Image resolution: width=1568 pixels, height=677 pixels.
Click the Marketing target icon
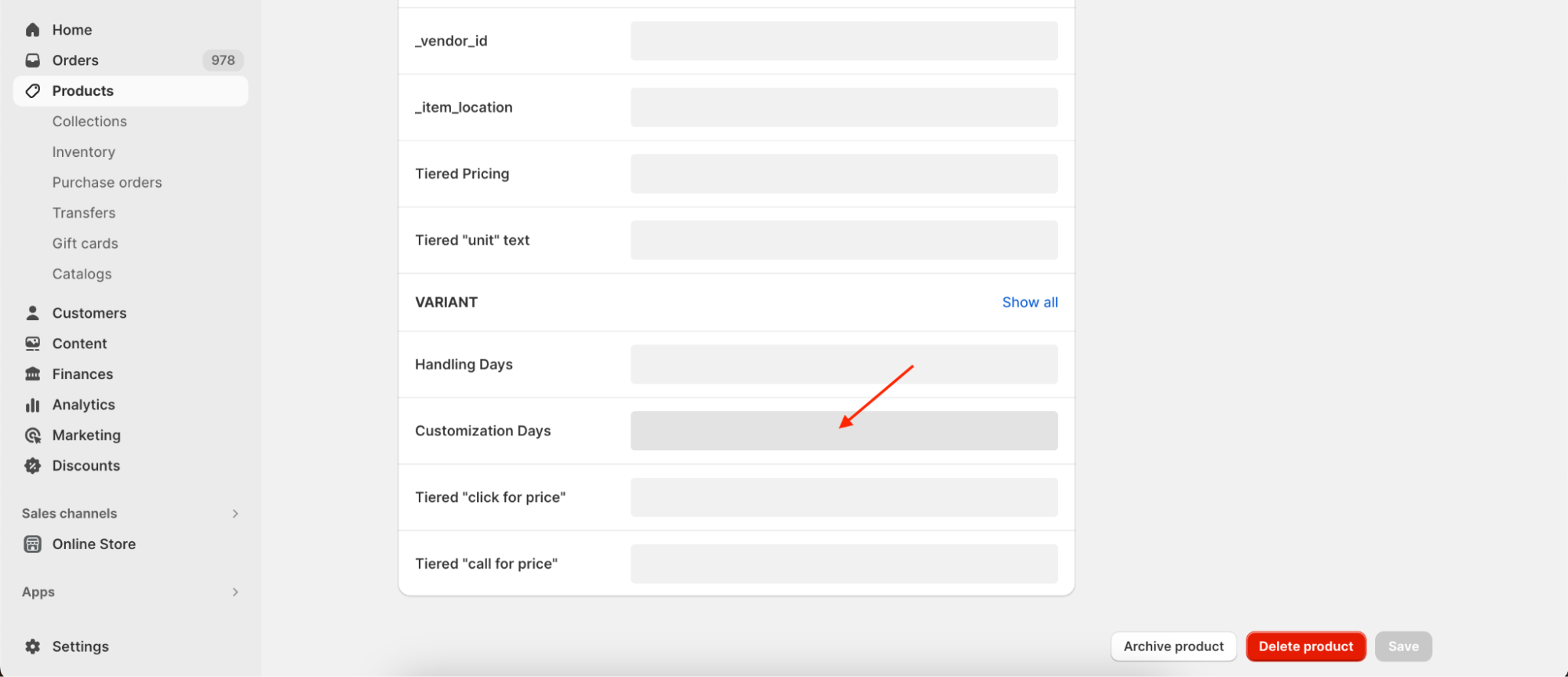[32, 435]
